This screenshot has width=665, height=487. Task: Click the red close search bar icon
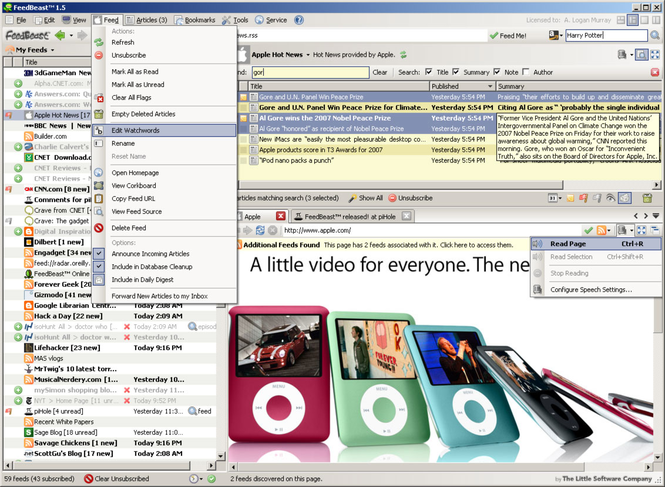[x=655, y=72]
